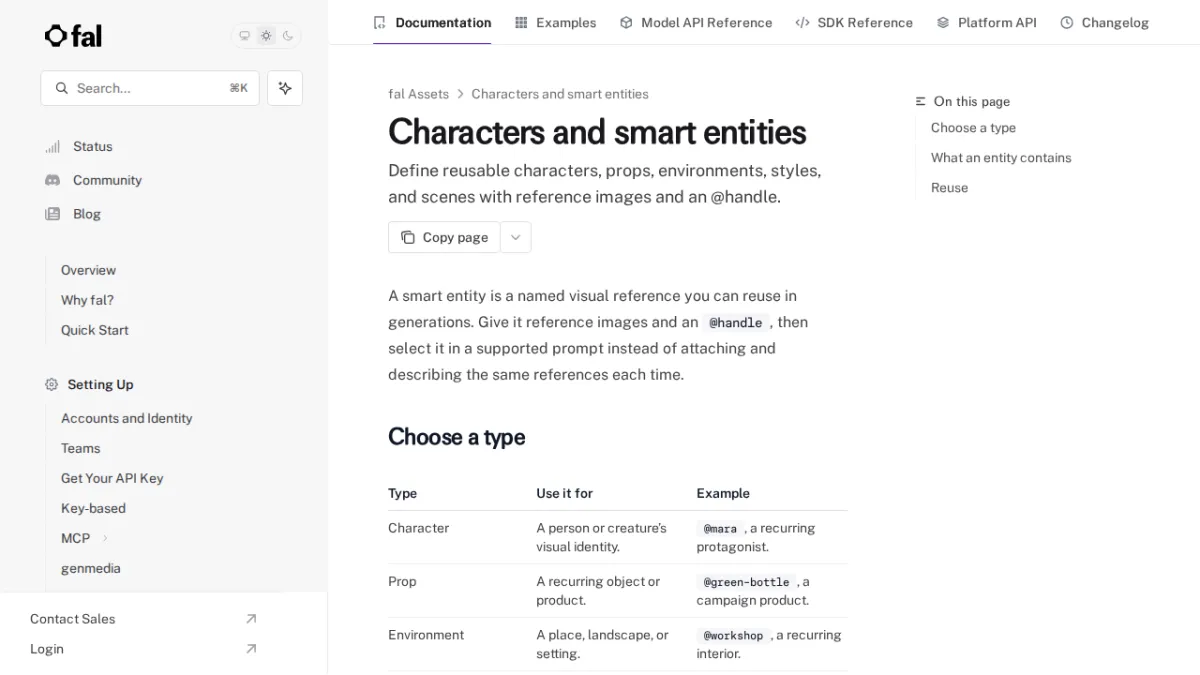This screenshot has height=675, width=1200.
Task: Click the Contact Sales external arrow icon
Action: 251,619
